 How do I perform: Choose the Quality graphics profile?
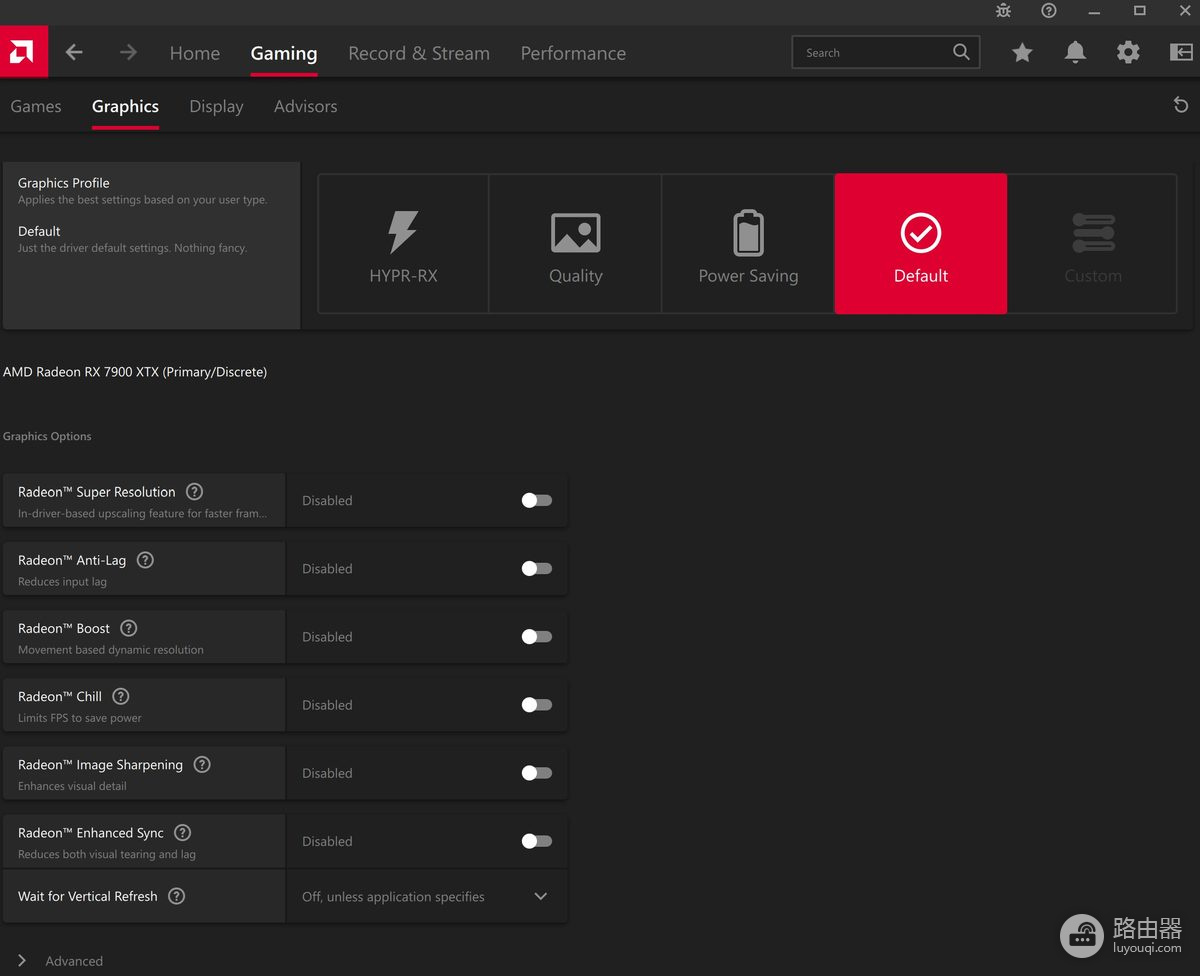click(576, 244)
